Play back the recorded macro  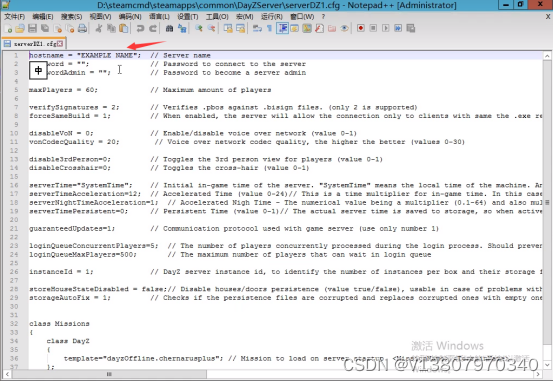[385, 28]
